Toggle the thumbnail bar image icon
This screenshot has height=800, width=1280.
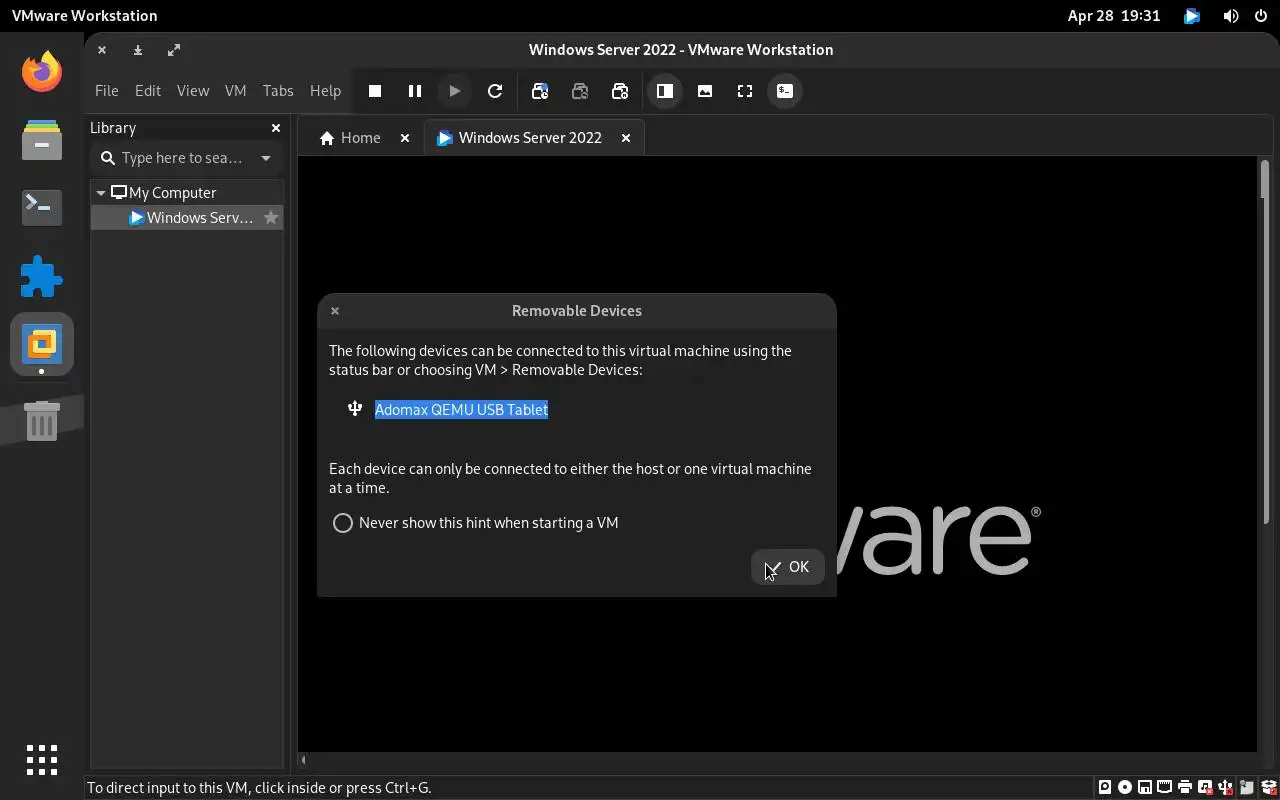click(705, 91)
